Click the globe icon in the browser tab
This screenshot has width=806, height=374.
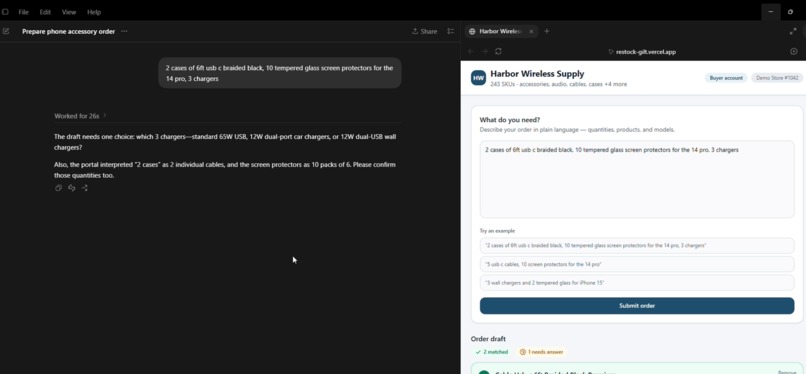[472, 31]
